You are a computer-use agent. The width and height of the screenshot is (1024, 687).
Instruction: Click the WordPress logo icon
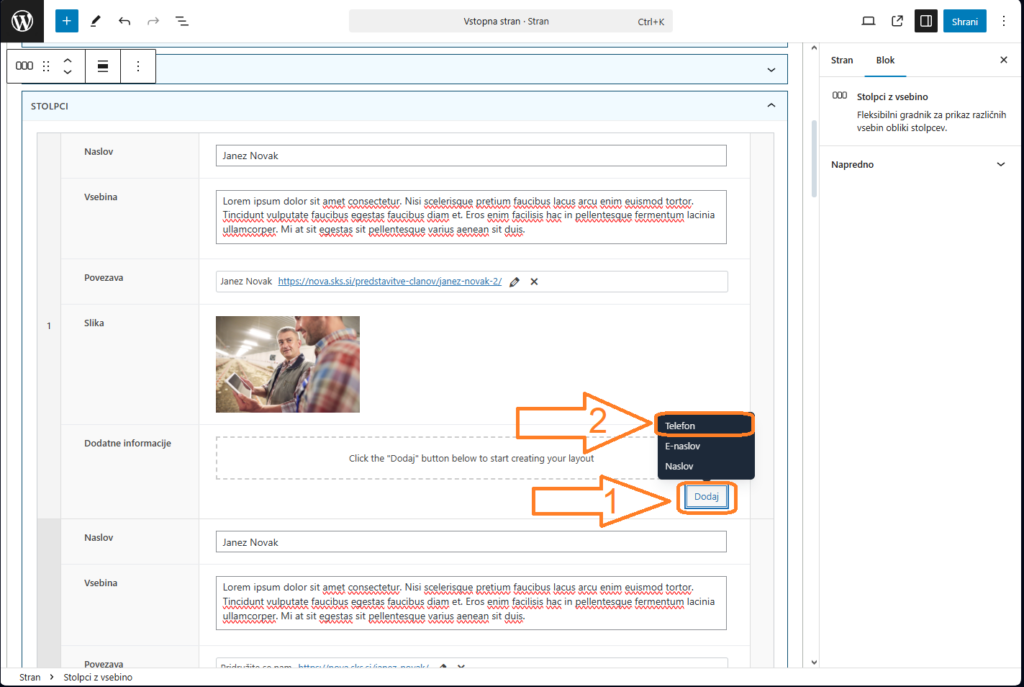[22, 21]
